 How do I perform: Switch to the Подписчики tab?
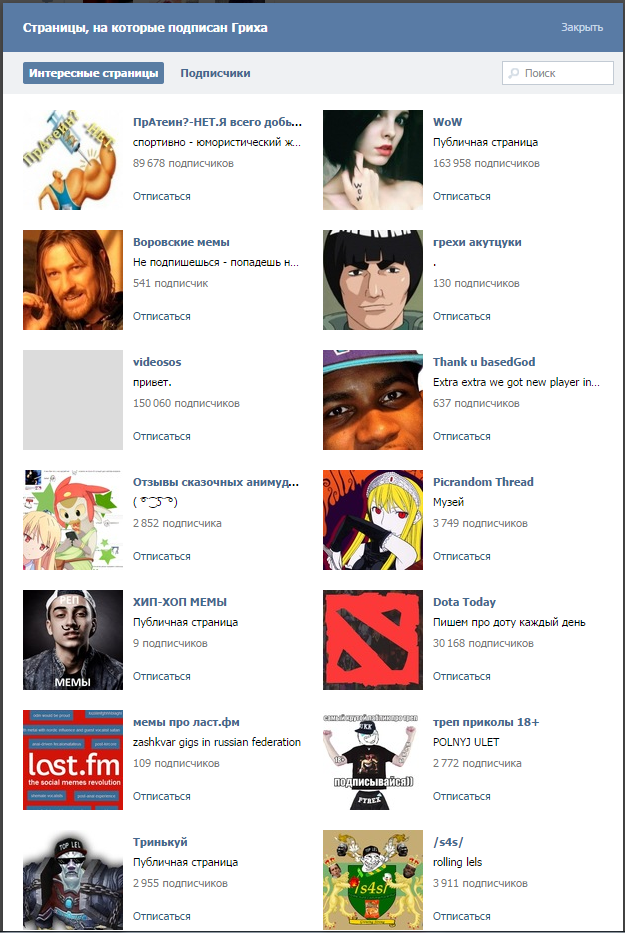[215, 73]
